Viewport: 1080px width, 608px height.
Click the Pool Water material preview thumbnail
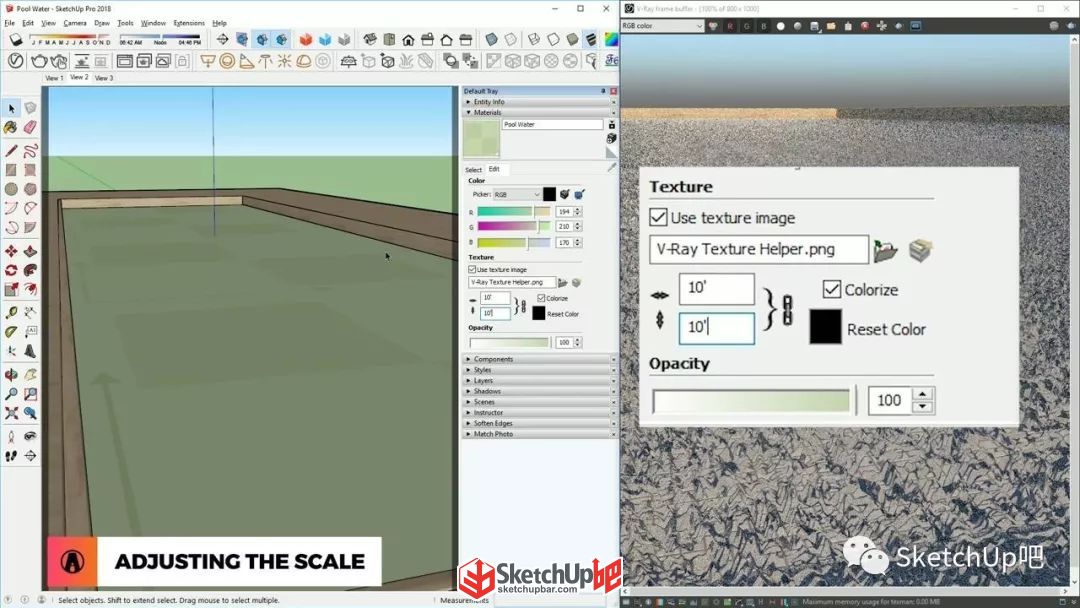(x=481, y=138)
